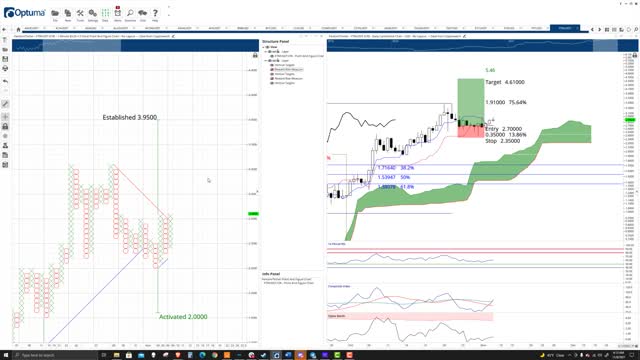Click the Optuma logo
The height and width of the screenshot is (360, 640).
(24, 13)
